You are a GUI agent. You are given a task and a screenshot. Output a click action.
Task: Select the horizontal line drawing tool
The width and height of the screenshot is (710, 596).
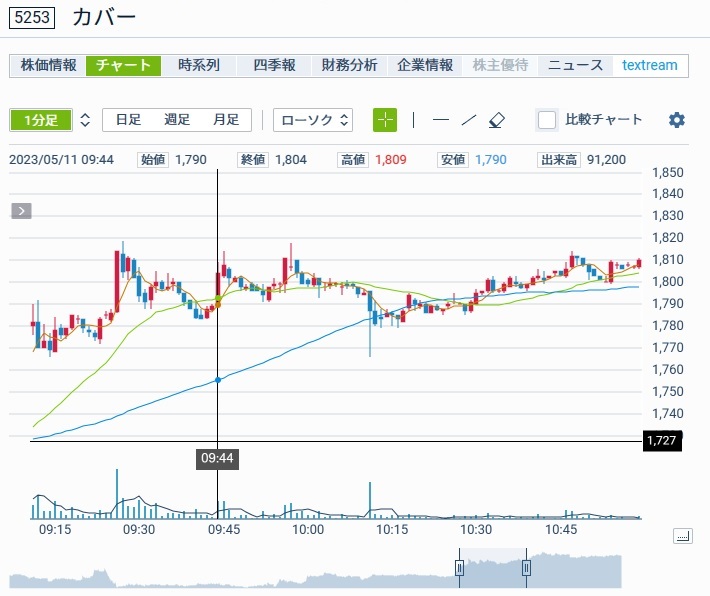coord(441,120)
